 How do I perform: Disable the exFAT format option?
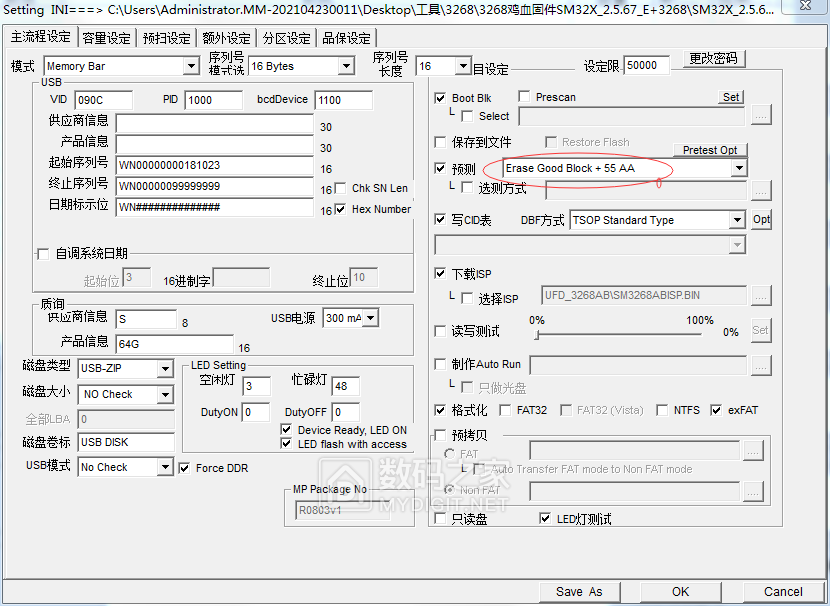[x=716, y=409]
